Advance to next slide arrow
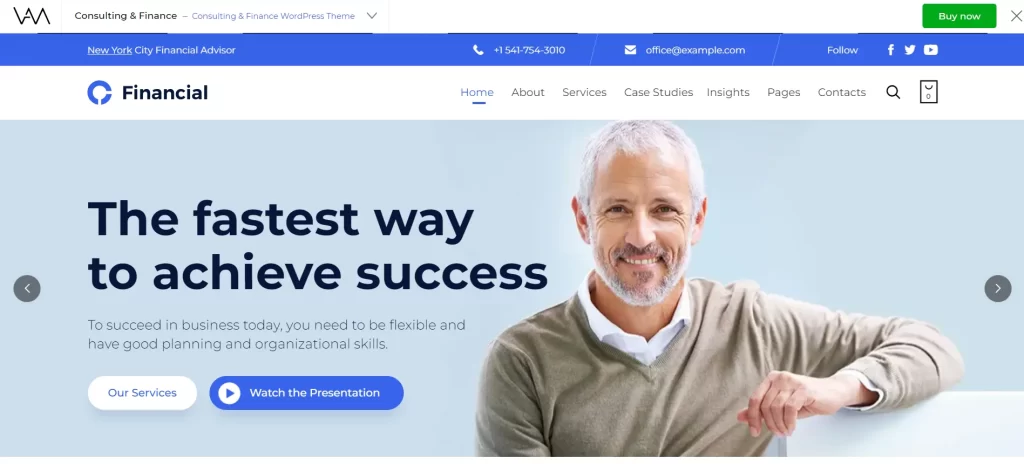This screenshot has height=472, width=1024. pos(997,288)
